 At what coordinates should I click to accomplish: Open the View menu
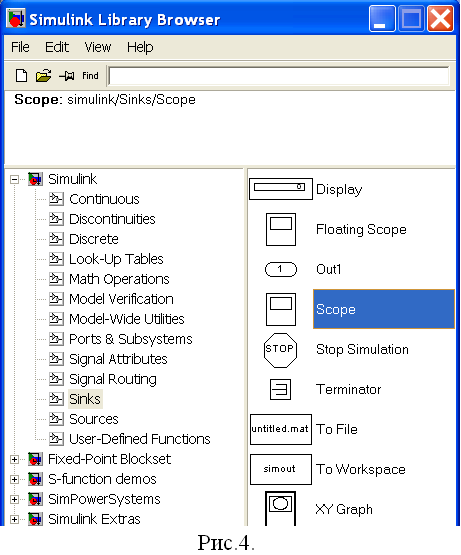click(x=98, y=47)
